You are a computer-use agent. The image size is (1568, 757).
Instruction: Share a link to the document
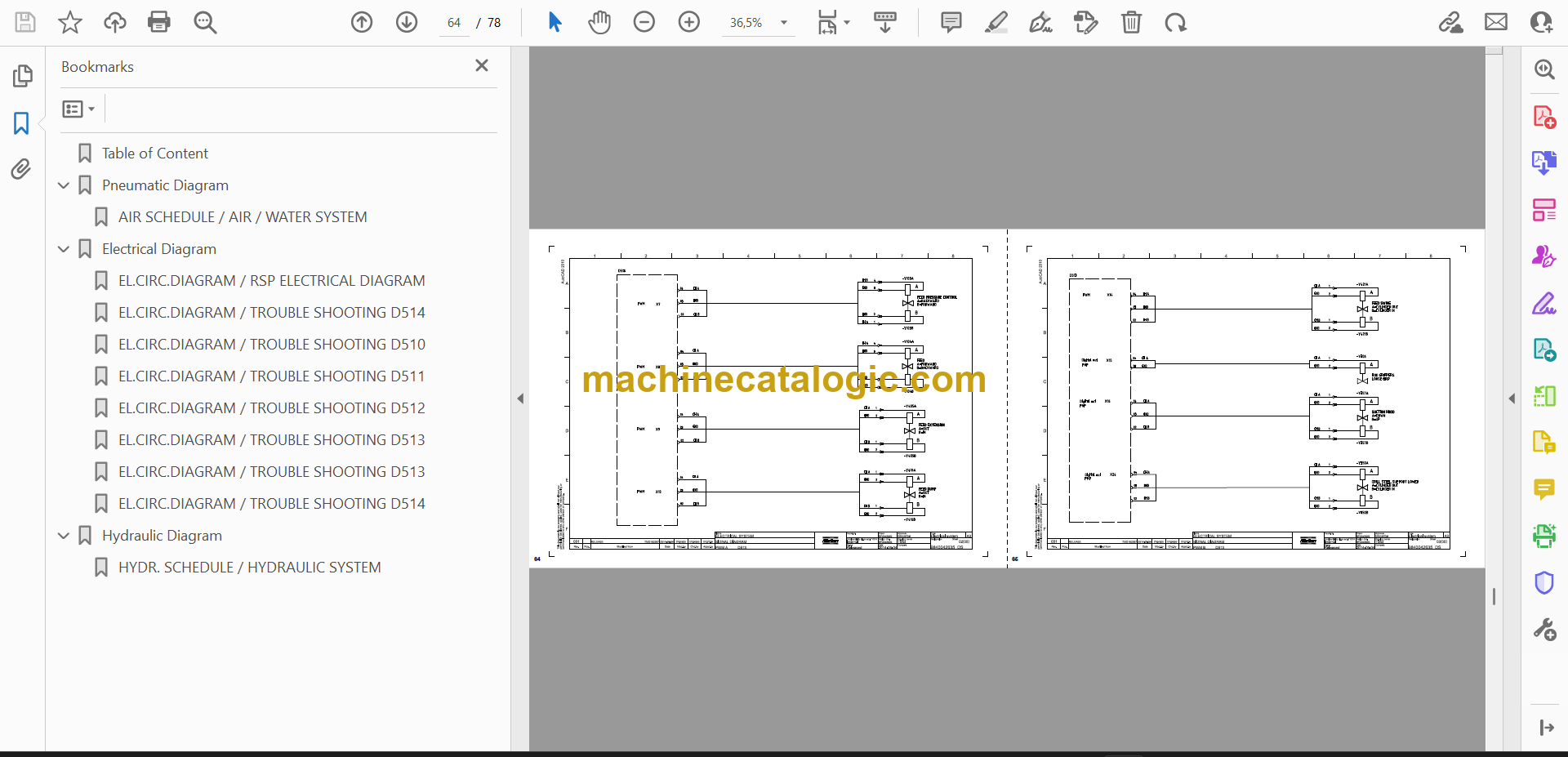(1451, 22)
